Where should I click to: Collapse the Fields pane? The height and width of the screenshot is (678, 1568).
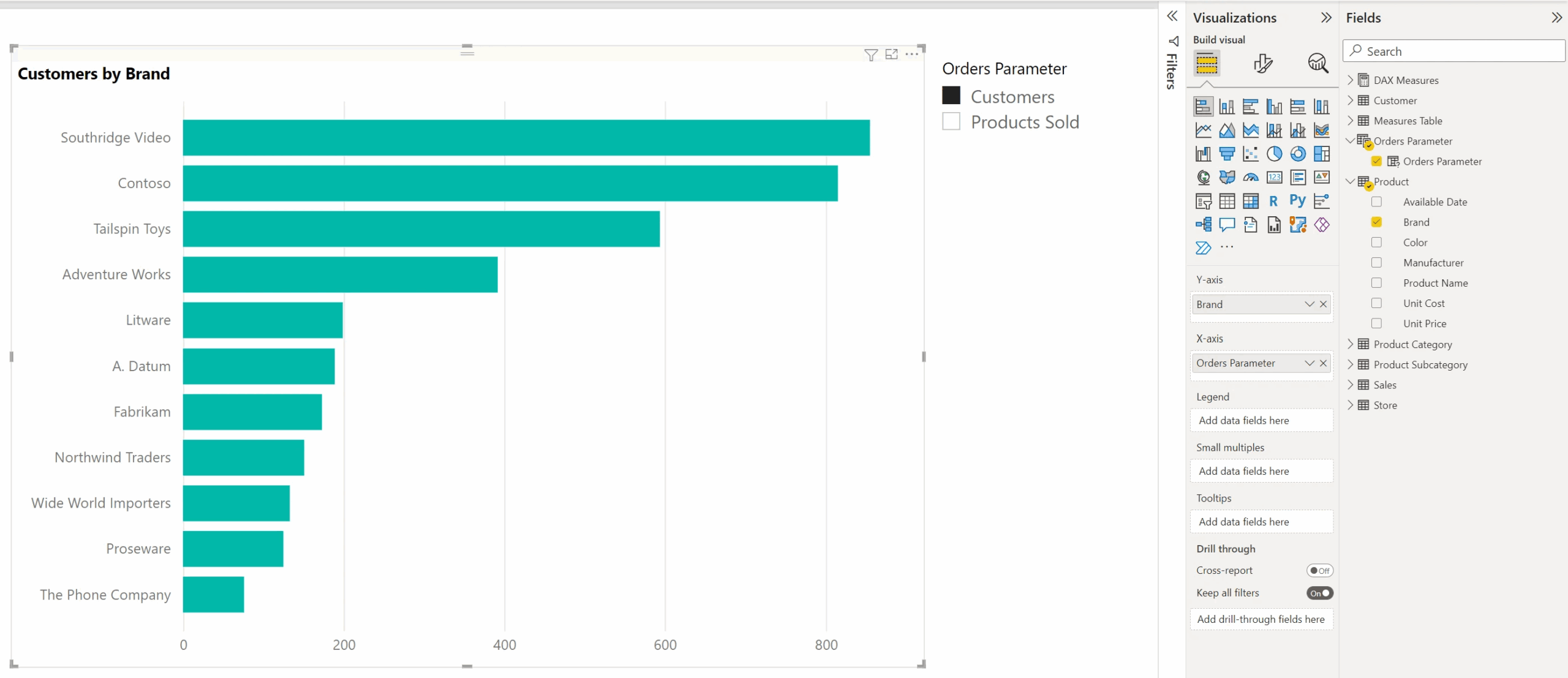tap(1556, 17)
